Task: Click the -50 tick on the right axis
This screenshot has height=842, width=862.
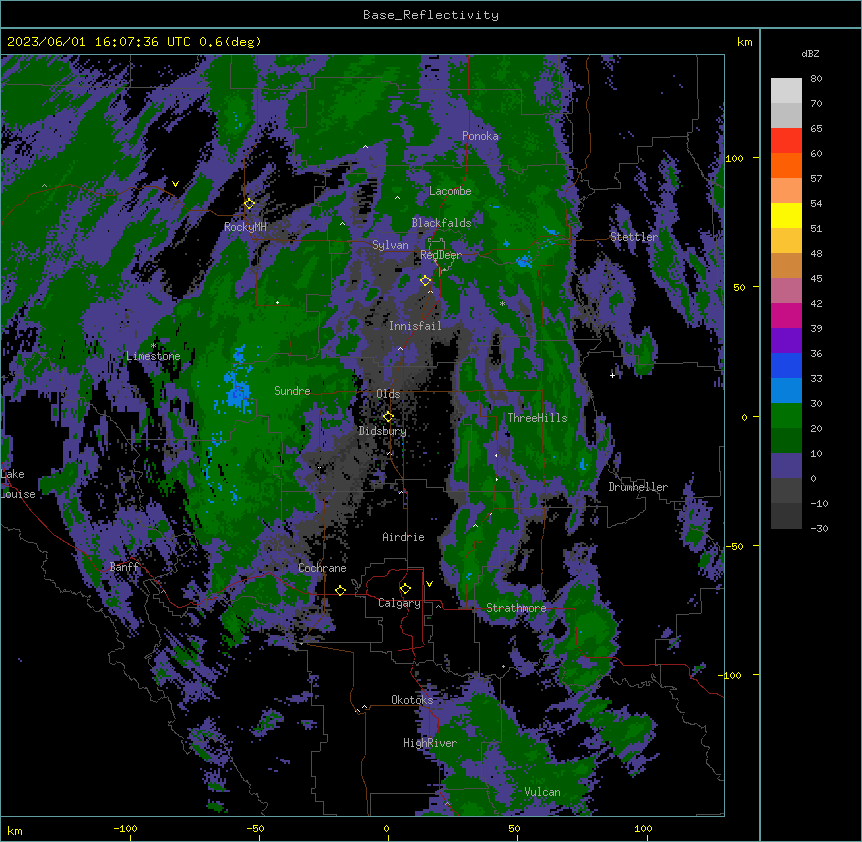Action: click(734, 546)
